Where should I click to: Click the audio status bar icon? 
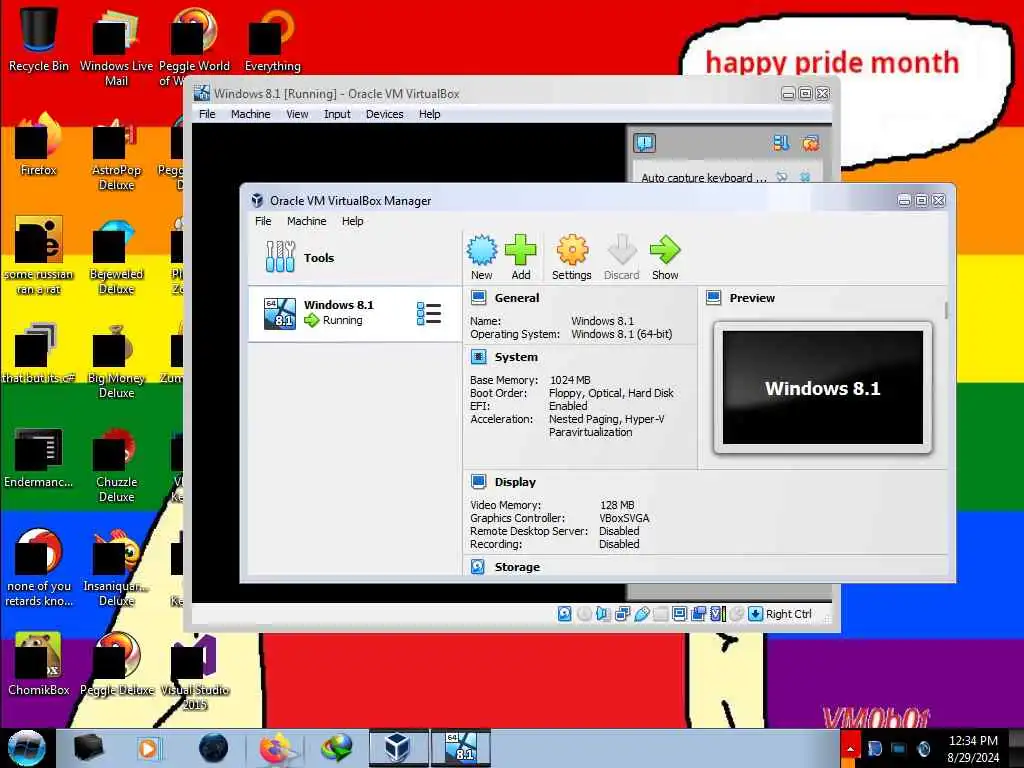pyautogui.click(x=603, y=614)
